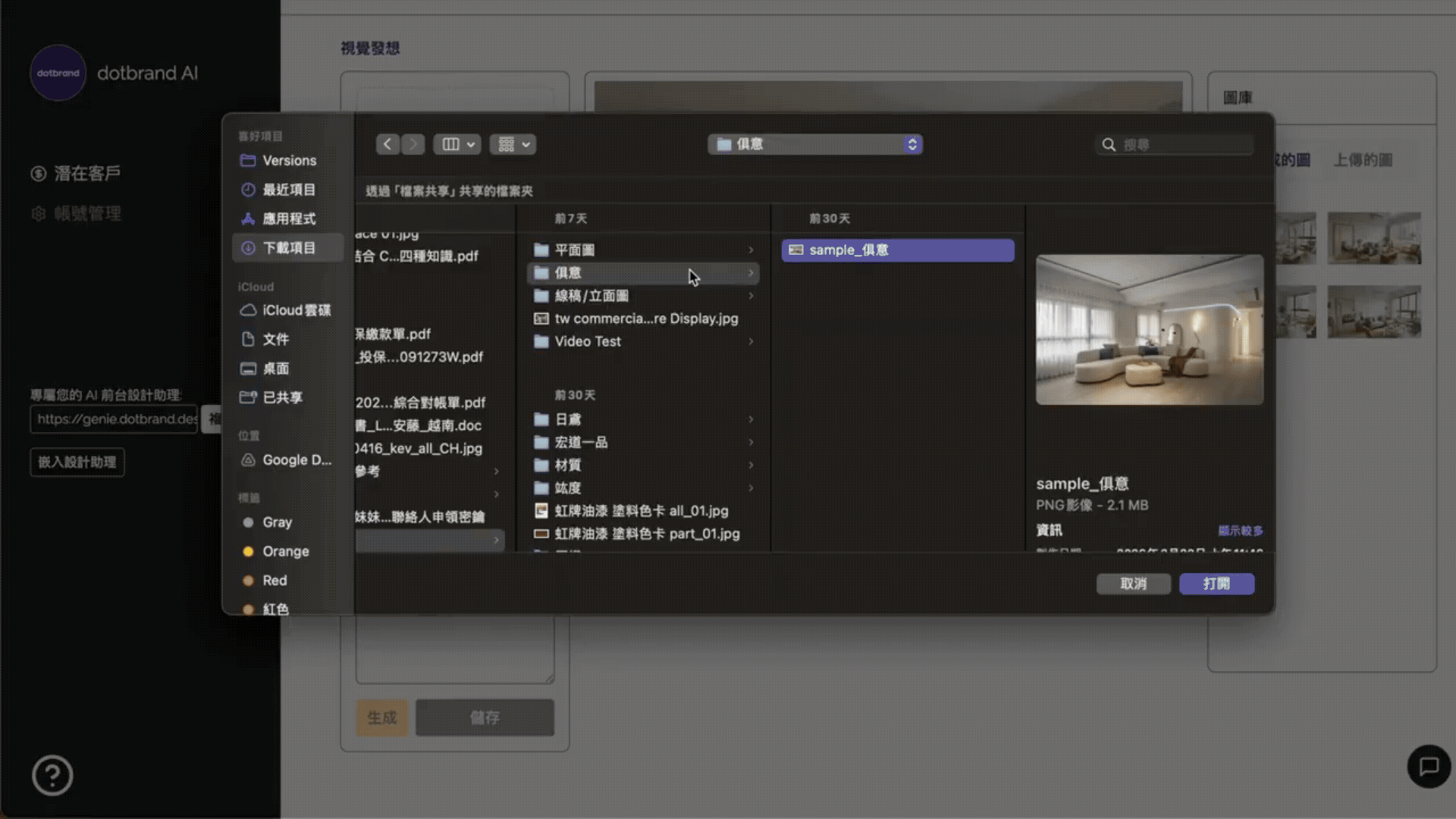
Task: Open the 俱意 folder path dropdown
Action: coord(814,144)
